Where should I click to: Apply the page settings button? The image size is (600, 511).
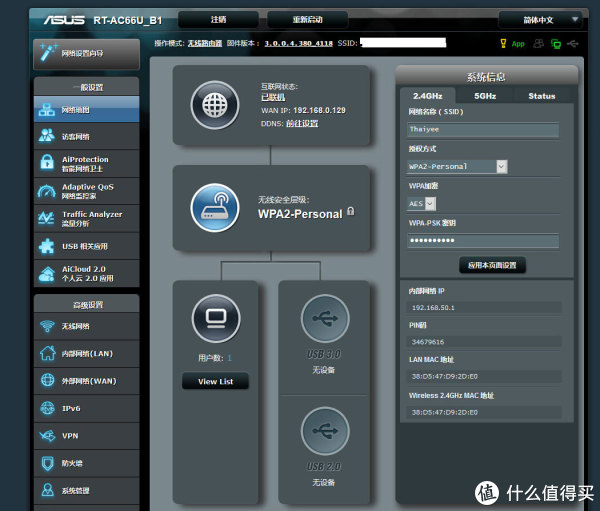tap(492, 265)
